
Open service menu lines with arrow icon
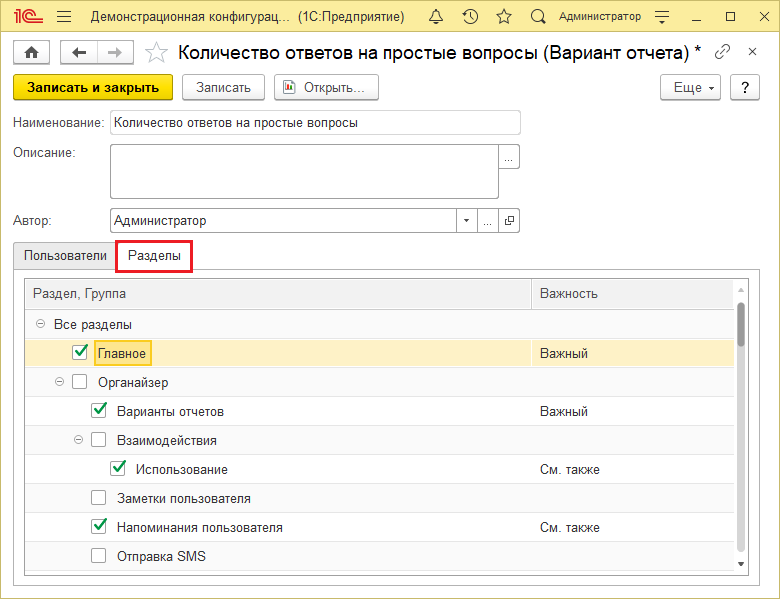point(662,17)
